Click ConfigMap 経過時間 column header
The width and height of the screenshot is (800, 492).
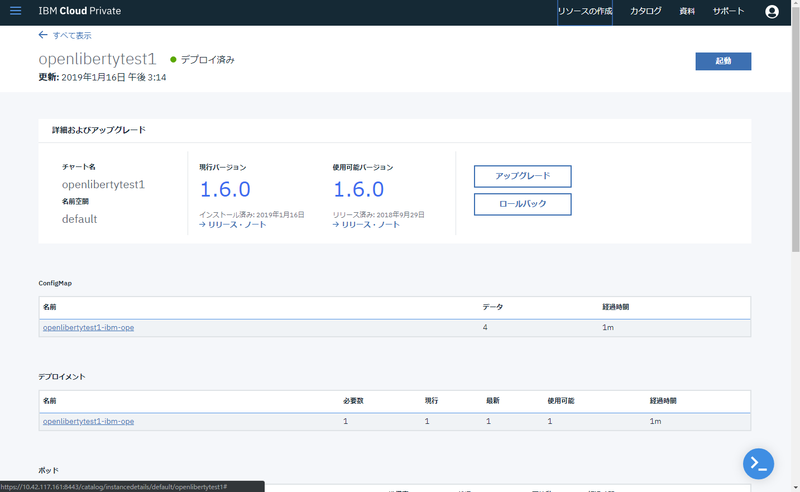coord(615,307)
